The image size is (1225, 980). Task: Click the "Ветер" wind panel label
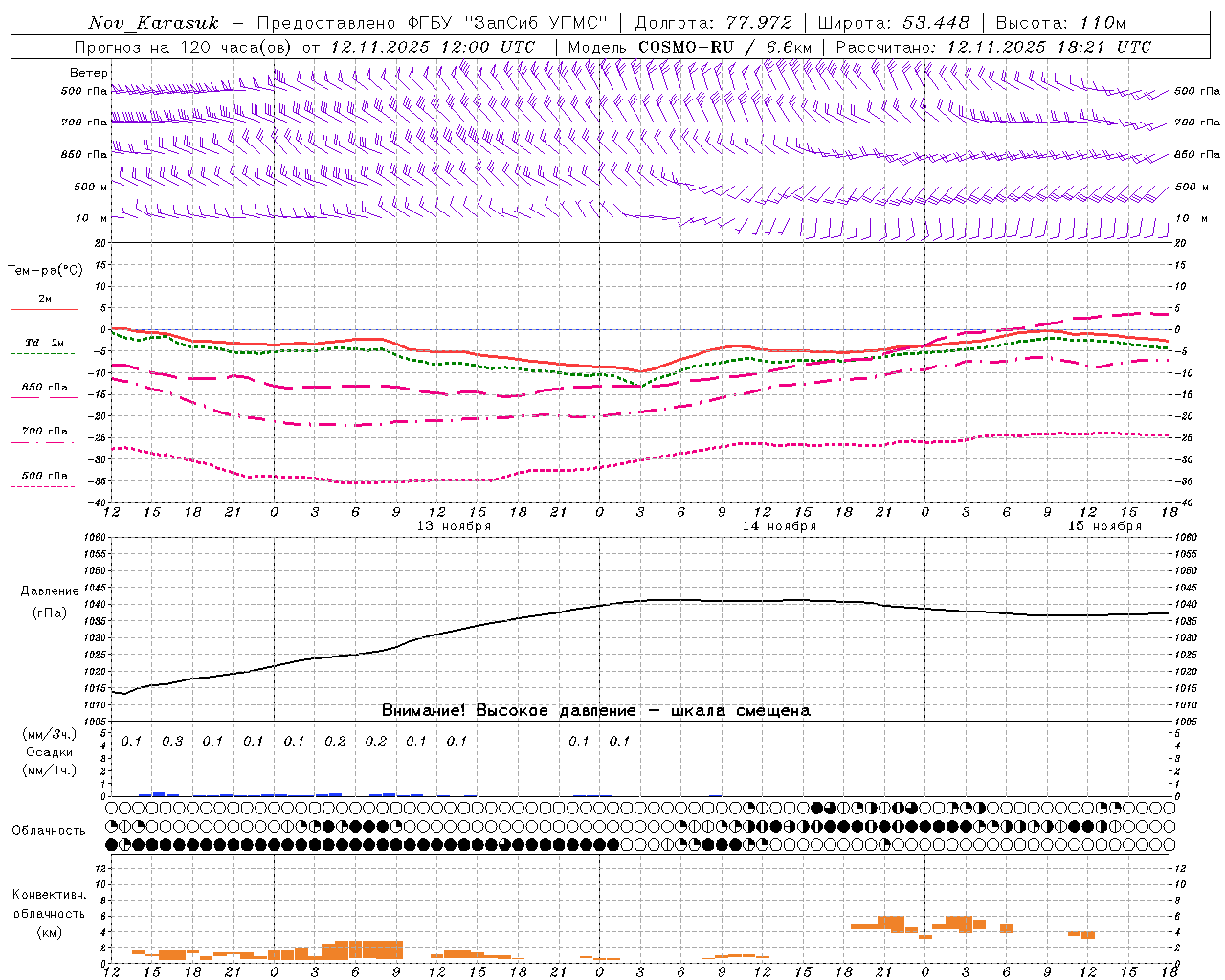pyautogui.click(x=89, y=73)
